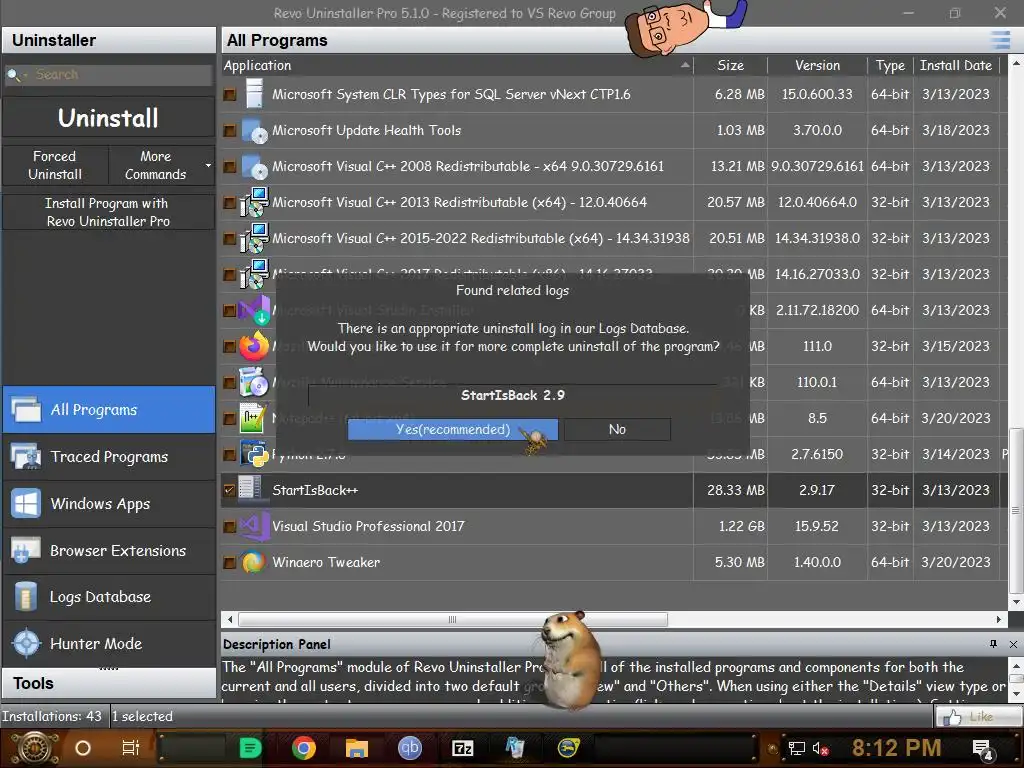The width and height of the screenshot is (1024, 768).
Task: Check the Microsoft System CLR Types checkbox
Action: 229,95
